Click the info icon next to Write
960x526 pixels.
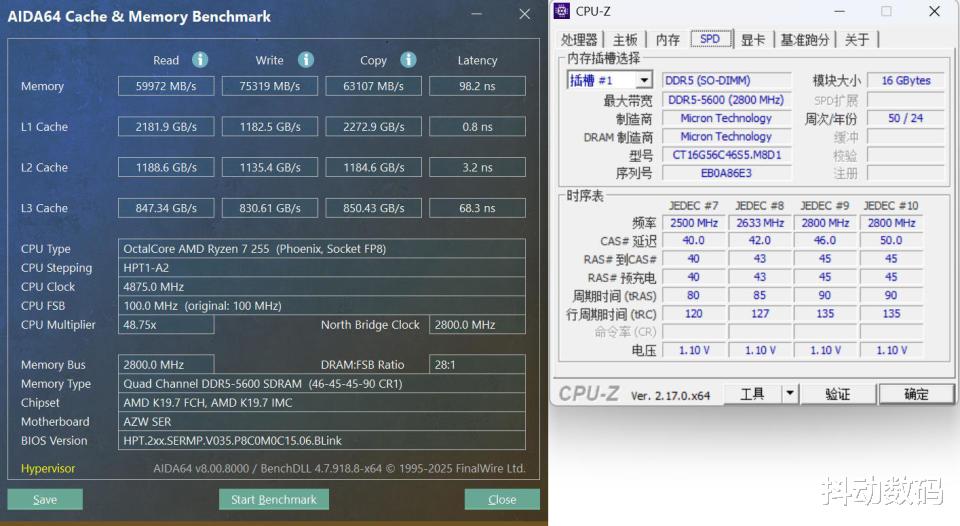pos(306,59)
